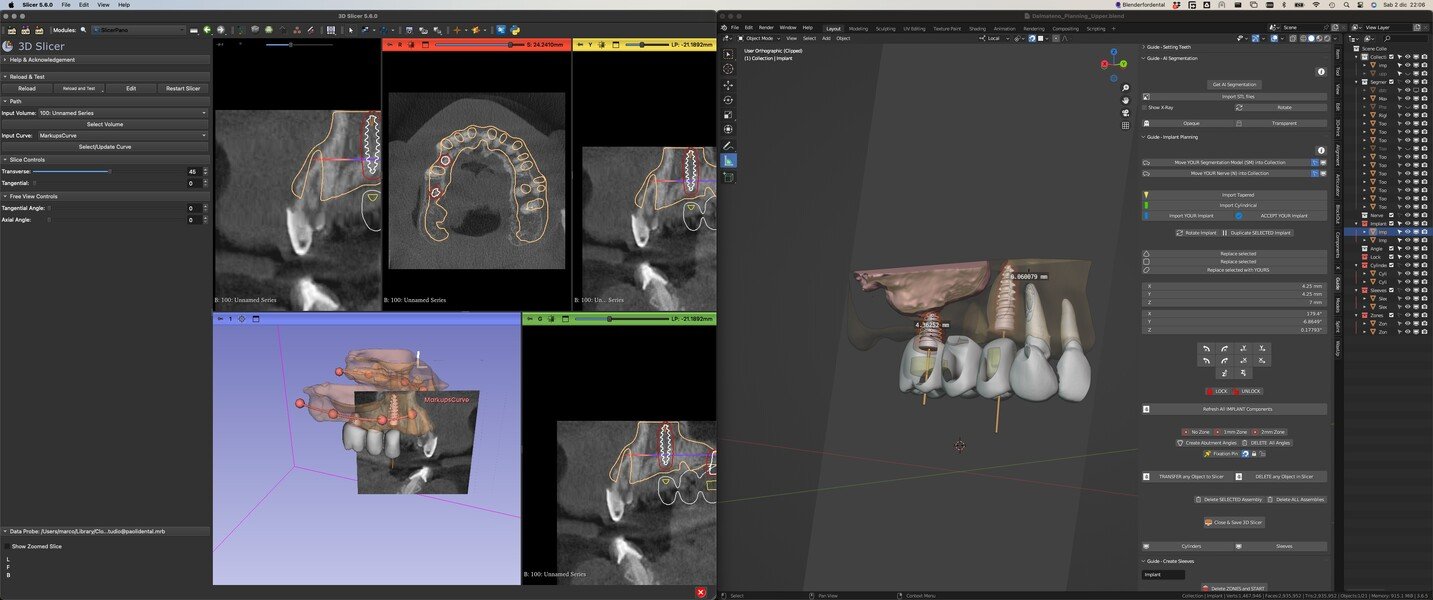Click the info icon in AI Segmentation panel
The height and width of the screenshot is (600, 1433).
click(1321, 72)
